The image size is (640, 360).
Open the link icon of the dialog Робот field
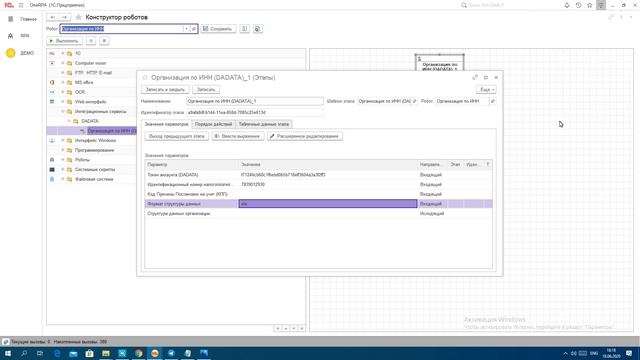pyautogui.click(x=493, y=101)
